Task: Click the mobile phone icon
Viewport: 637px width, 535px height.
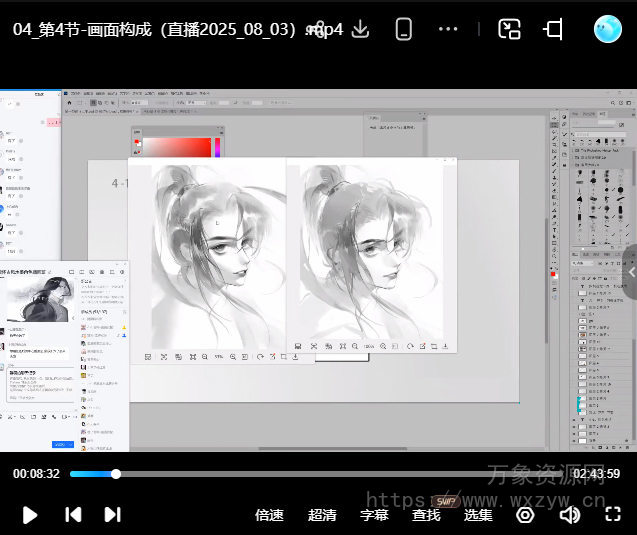Action: tap(403, 29)
